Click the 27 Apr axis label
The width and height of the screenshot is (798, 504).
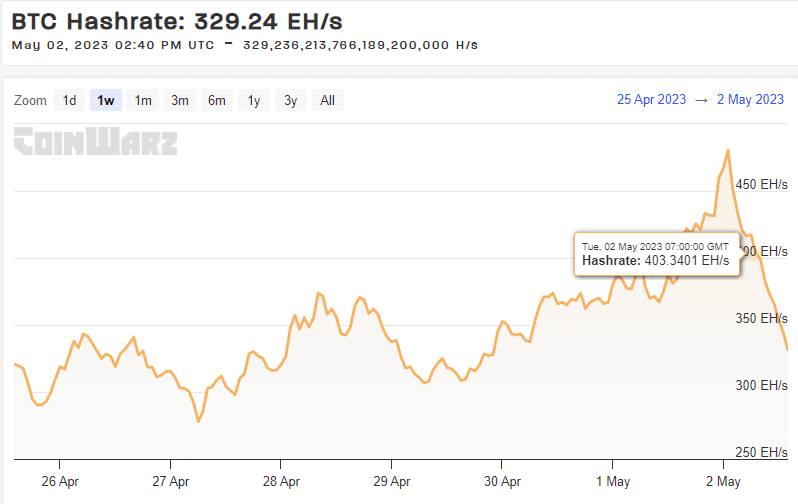[x=170, y=481]
